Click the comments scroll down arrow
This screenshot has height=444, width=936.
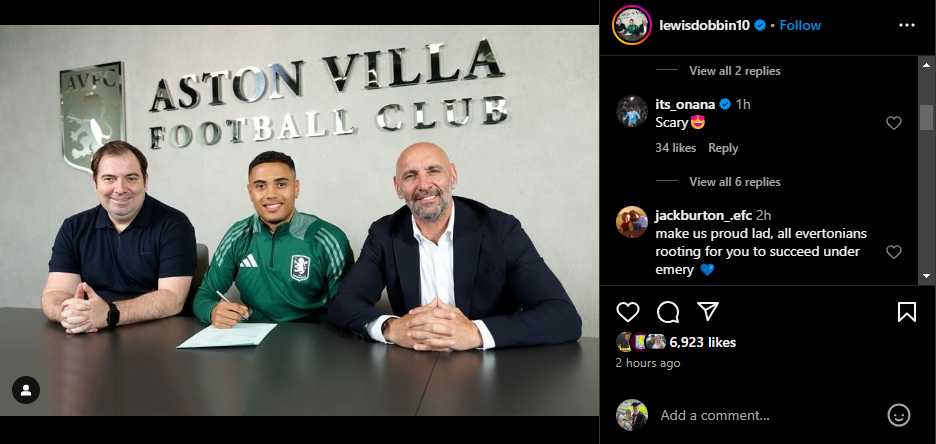[x=926, y=276]
